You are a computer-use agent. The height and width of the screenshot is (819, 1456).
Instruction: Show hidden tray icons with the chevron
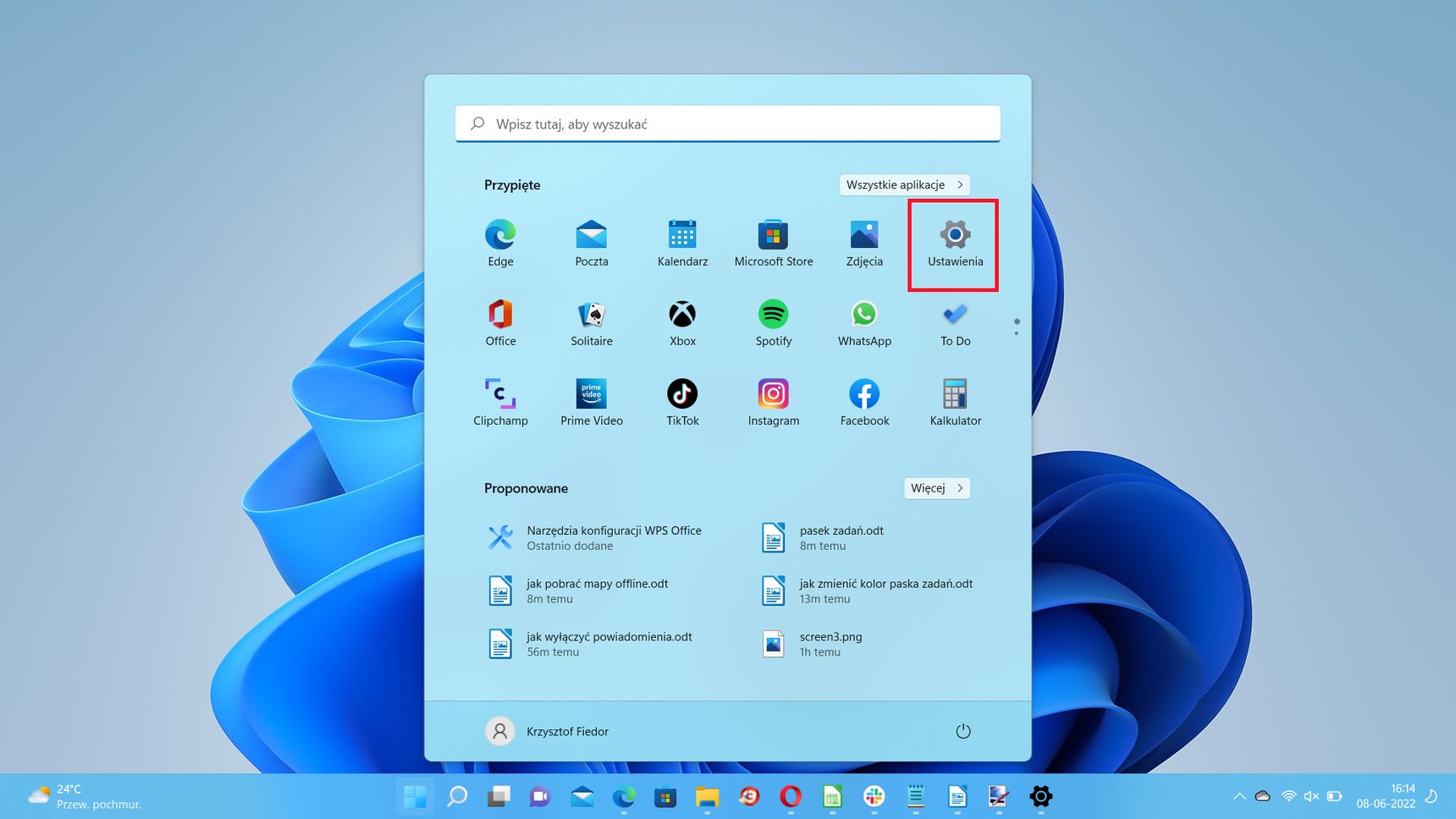[1239, 796]
